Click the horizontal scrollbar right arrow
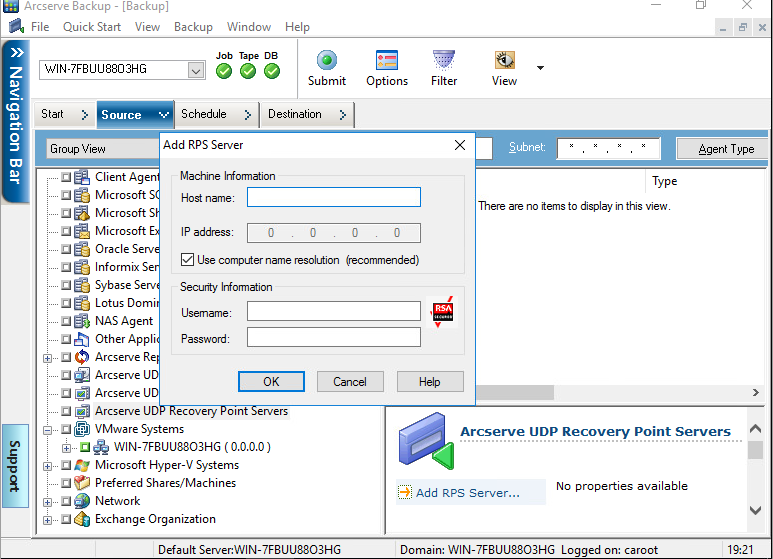The width and height of the screenshot is (773, 559). point(755,392)
